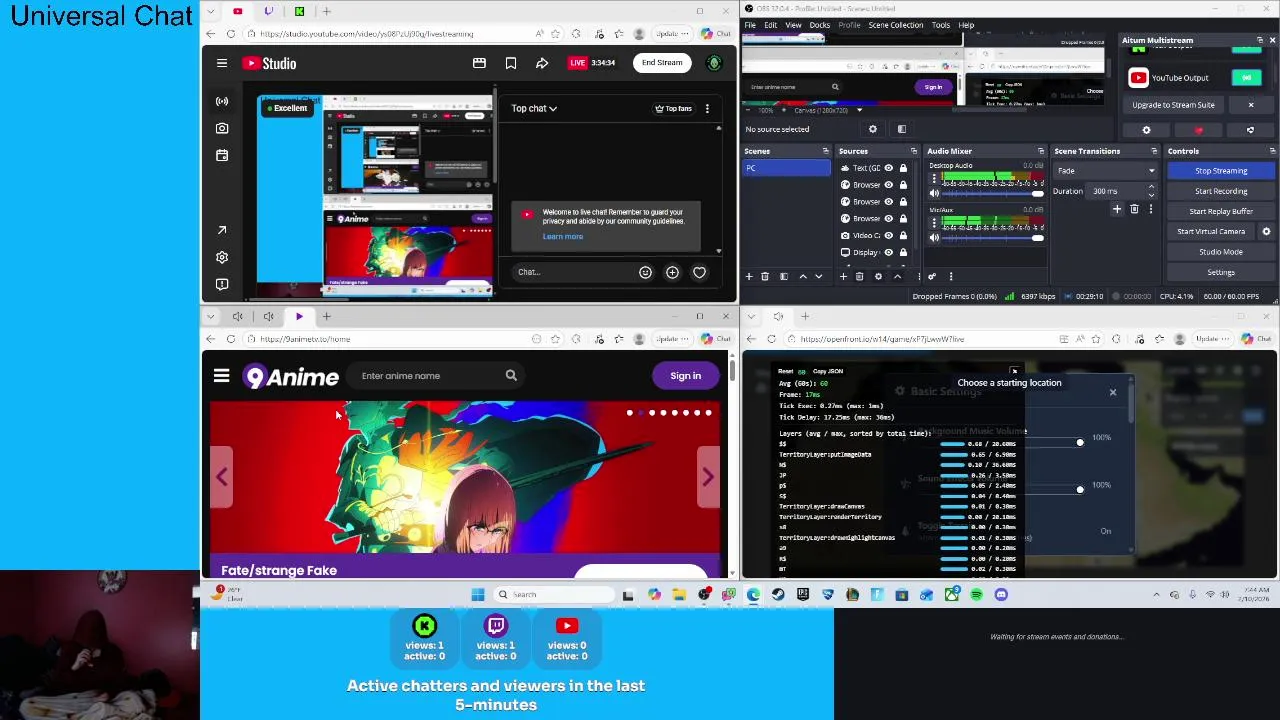Viewport: 1280px width, 720px height.
Task: Add scene with plus in OBS Scenes
Action: [x=749, y=277]
